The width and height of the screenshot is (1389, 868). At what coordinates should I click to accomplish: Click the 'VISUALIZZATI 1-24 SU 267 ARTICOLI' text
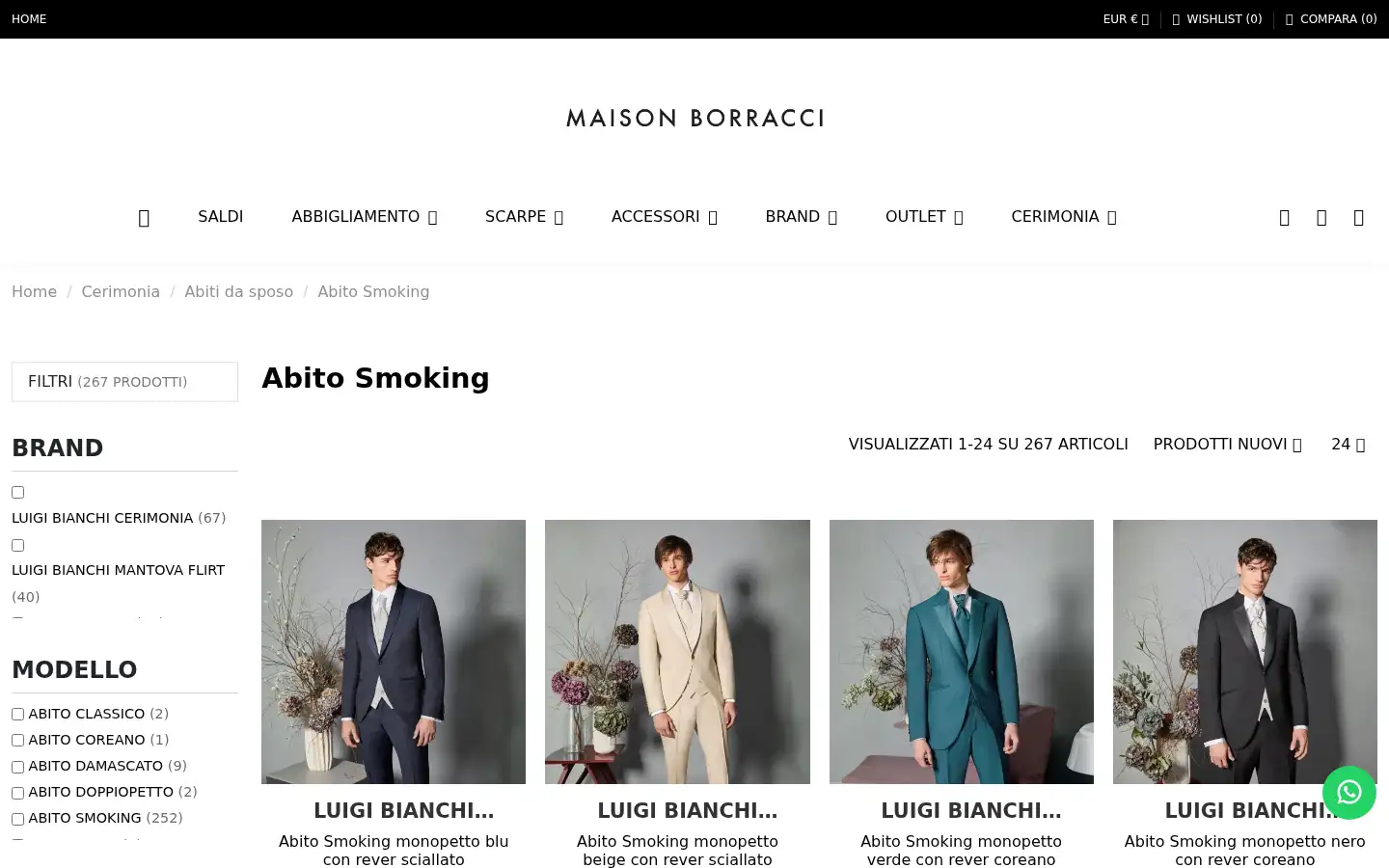(x=988, y=445)
